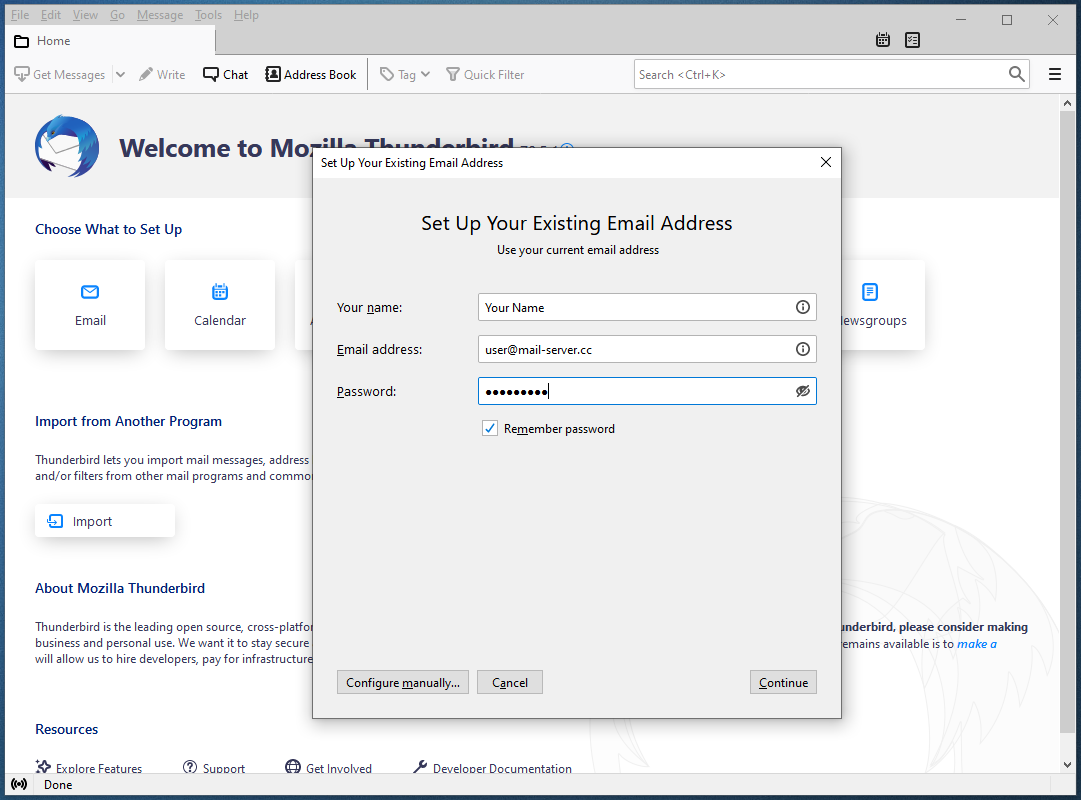Open the Message menu
The height and width of the screenshot is (800, 1081).
pyautogui.click(x=160, y=15)
